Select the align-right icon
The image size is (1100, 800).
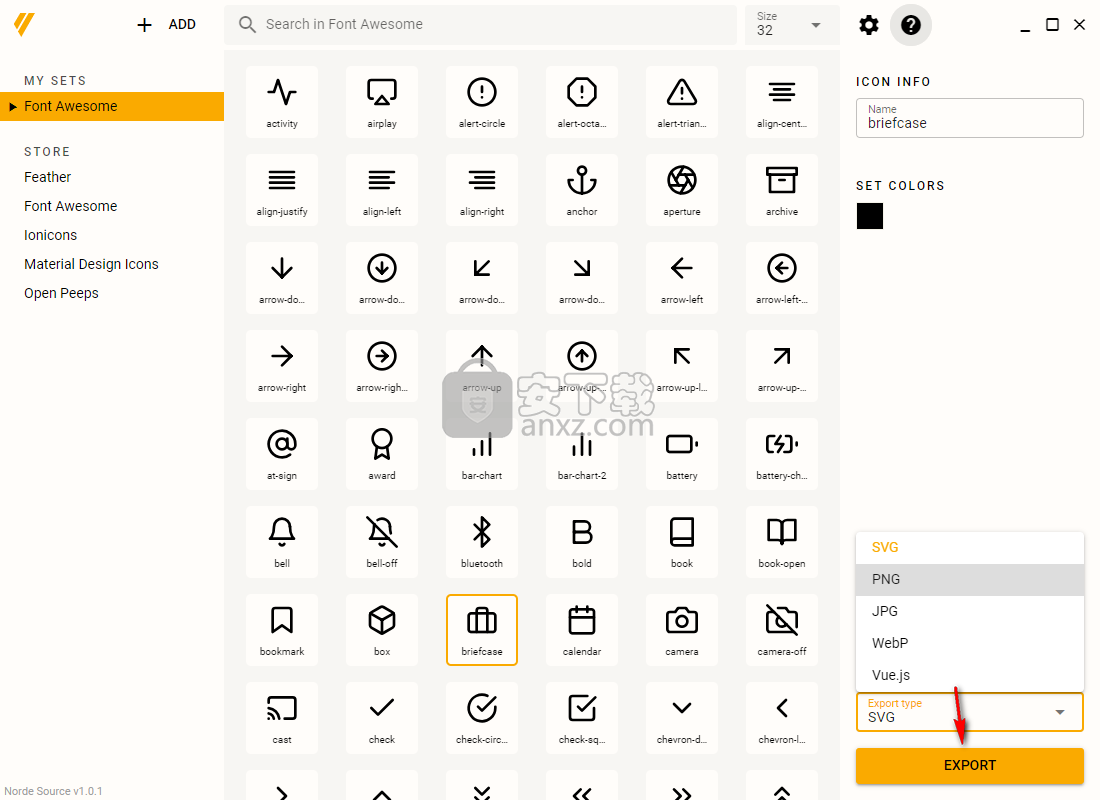pos(482,190)
